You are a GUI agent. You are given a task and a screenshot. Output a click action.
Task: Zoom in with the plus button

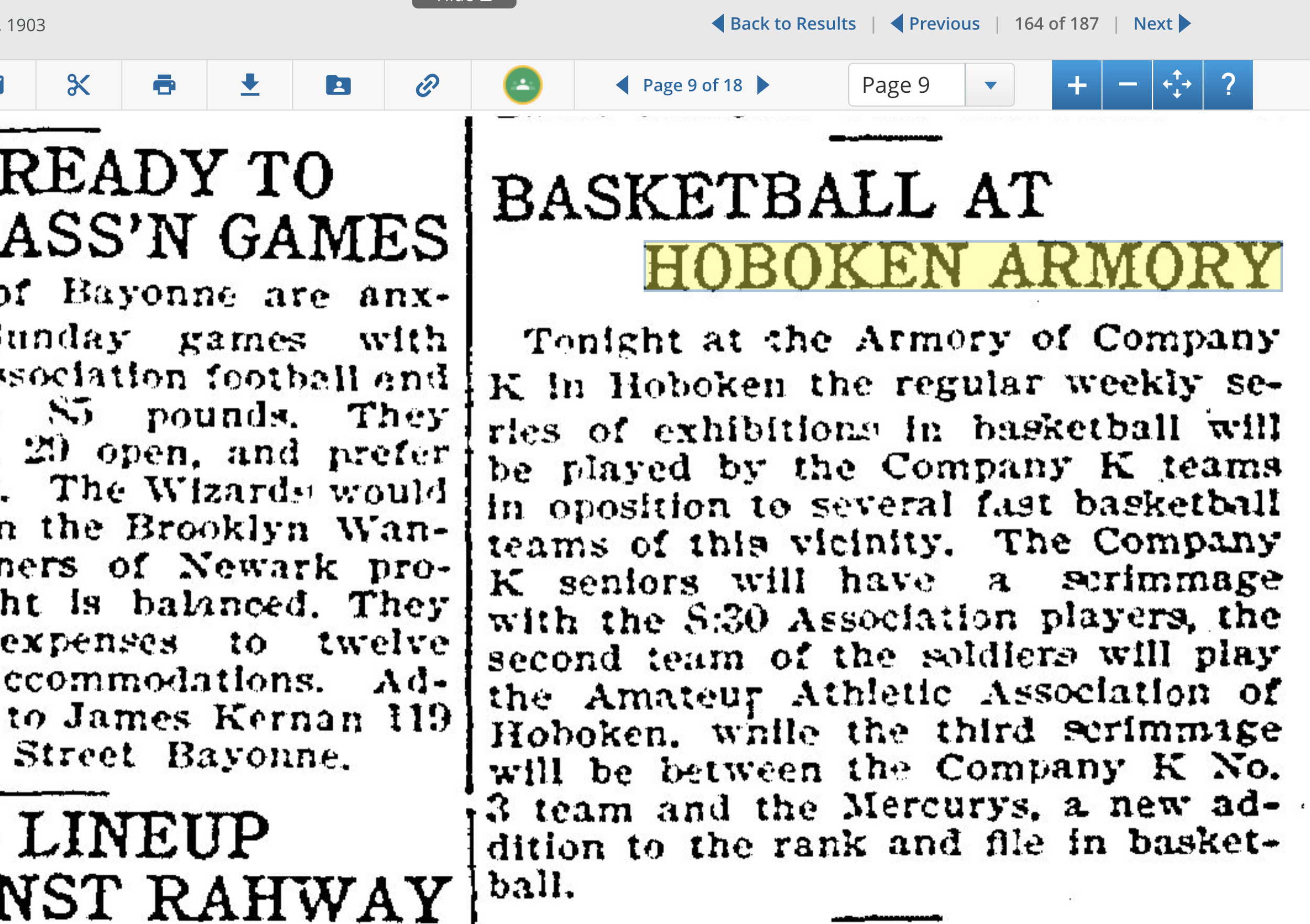click(1077, 85)
